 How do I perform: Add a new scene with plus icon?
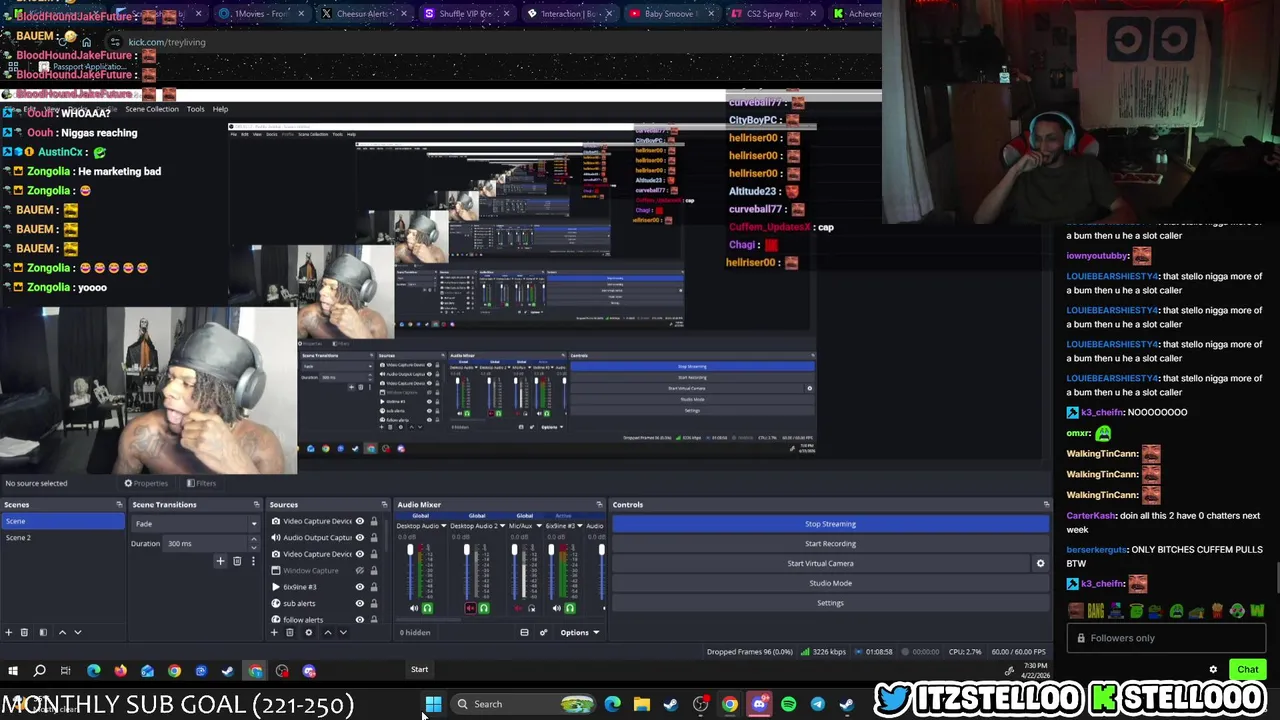(x=8, y=632)
